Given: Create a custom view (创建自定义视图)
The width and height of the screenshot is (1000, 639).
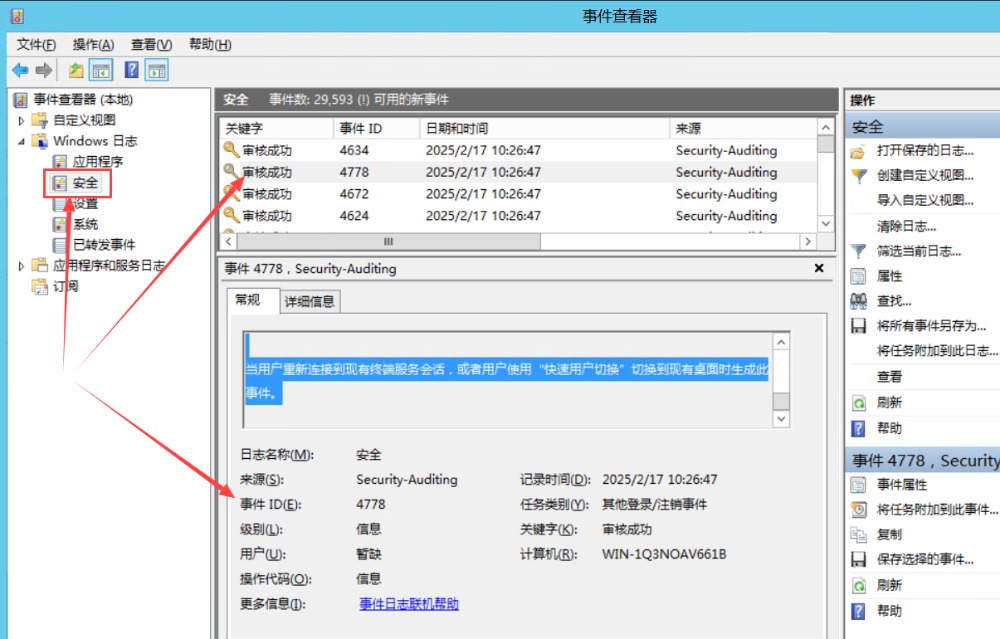Looking at the screenshot, I should click(924, 175).
